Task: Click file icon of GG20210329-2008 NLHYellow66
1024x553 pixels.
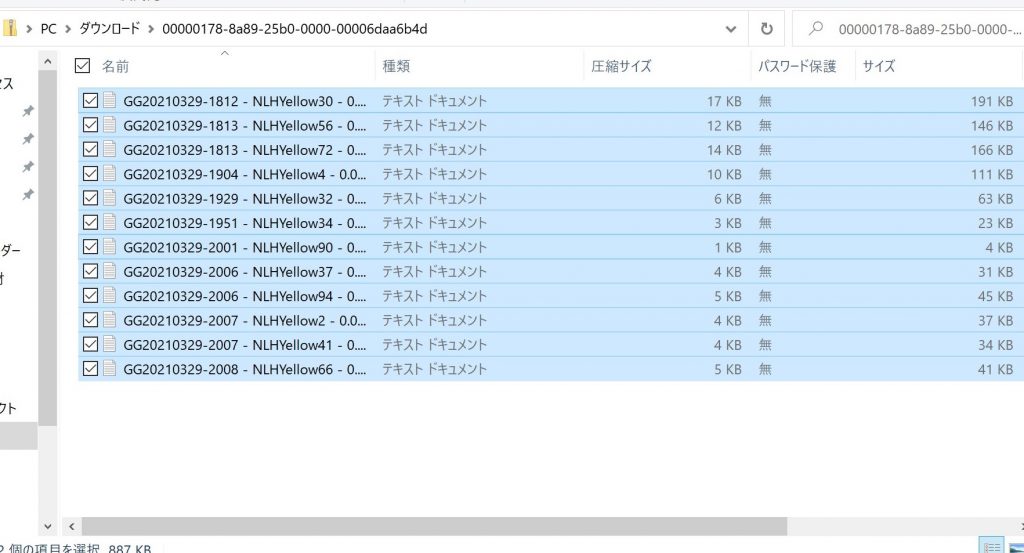Action: tap(110, 368)
